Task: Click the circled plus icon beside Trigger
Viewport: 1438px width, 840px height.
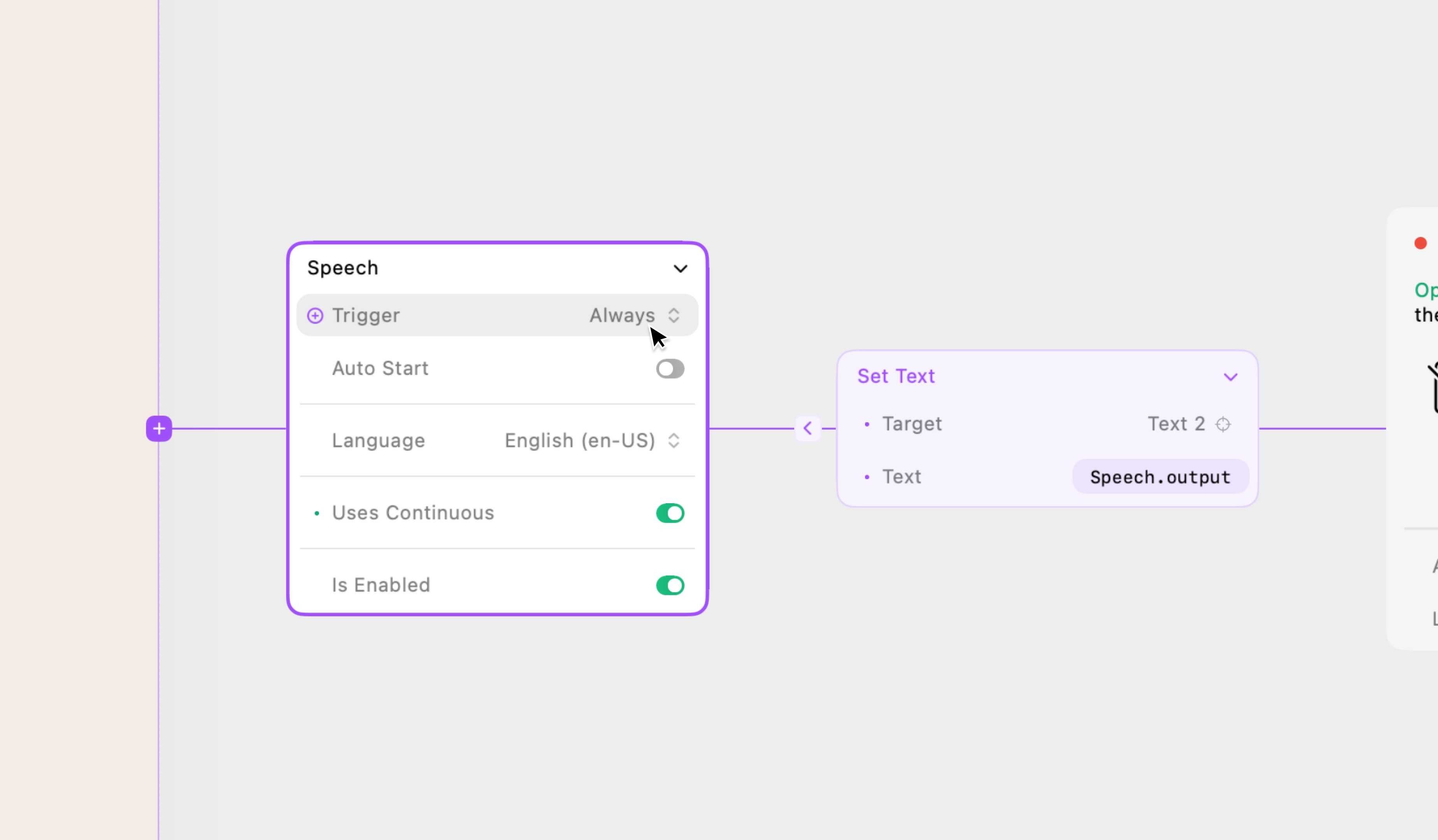Action: tap(315, 315)
